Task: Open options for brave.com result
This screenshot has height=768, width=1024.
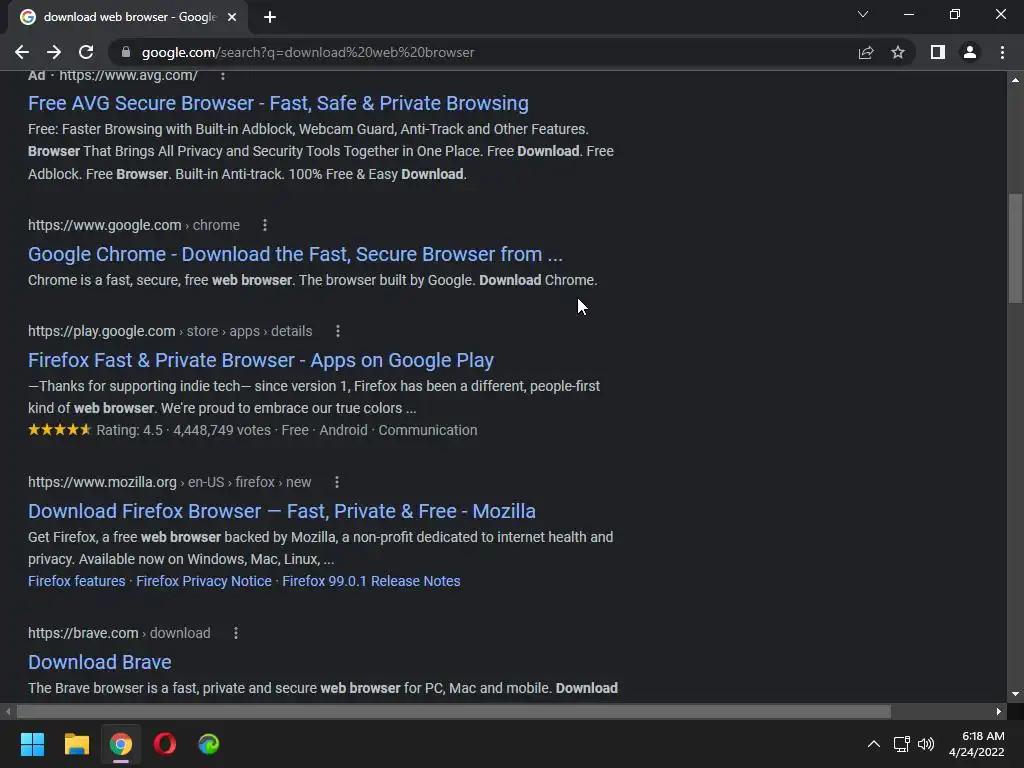Action: coord(236,633)
